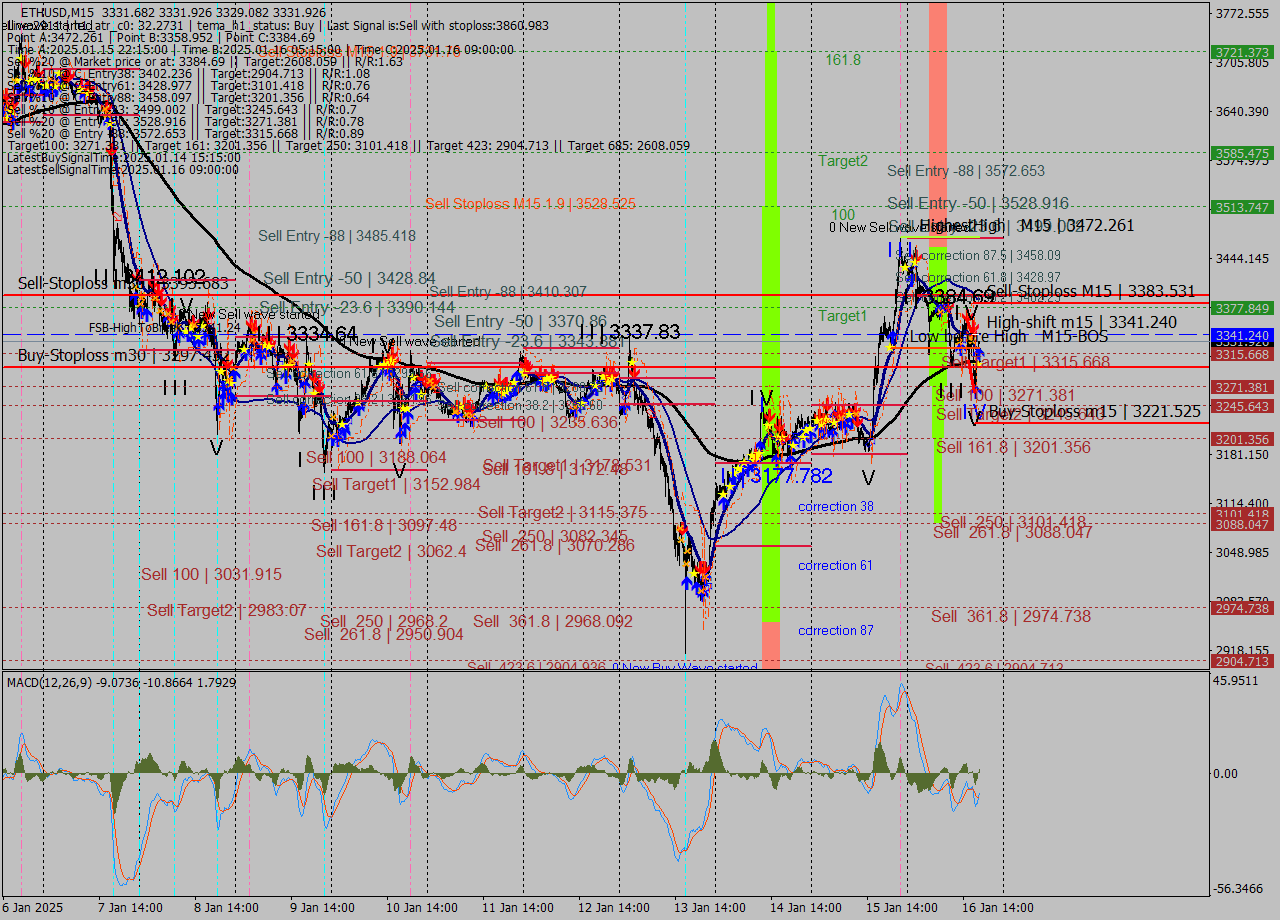1280x920 pixels.
Task: Click the '16 Jan 14:00' time axis label
Action: pyautogui.click(x=996, y=908)
